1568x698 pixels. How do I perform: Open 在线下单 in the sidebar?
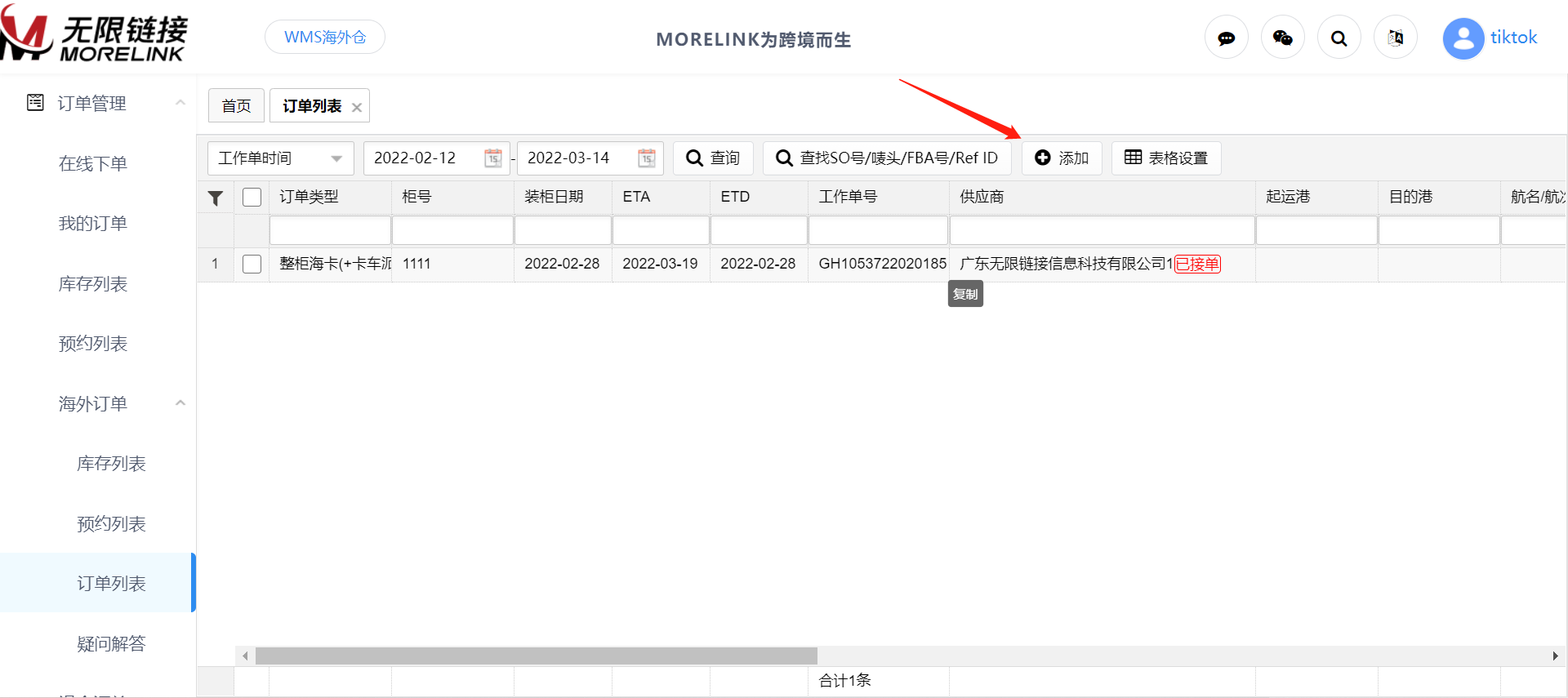[93, 163]
